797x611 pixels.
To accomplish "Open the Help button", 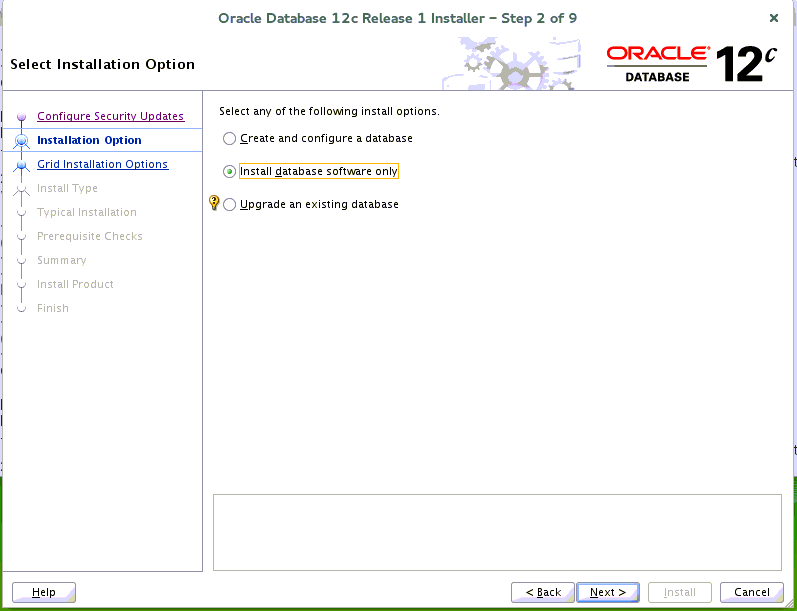I will point(44,592).
